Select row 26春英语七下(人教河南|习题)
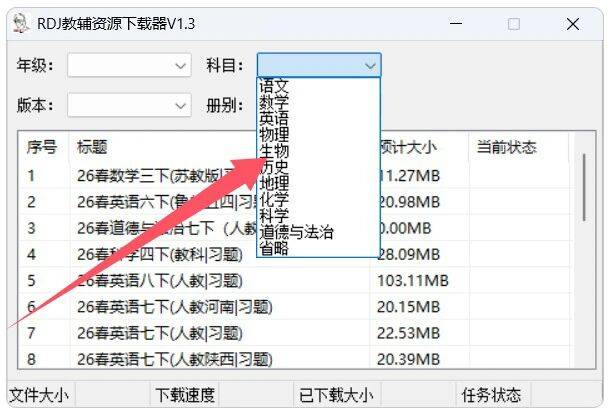Image resolution: width=610 pixels, height=419 pixels. coord(174,306)
